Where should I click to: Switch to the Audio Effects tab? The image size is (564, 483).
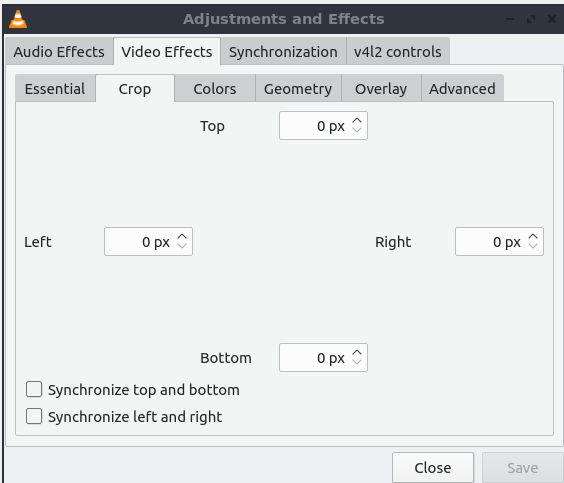click(59, 52)
